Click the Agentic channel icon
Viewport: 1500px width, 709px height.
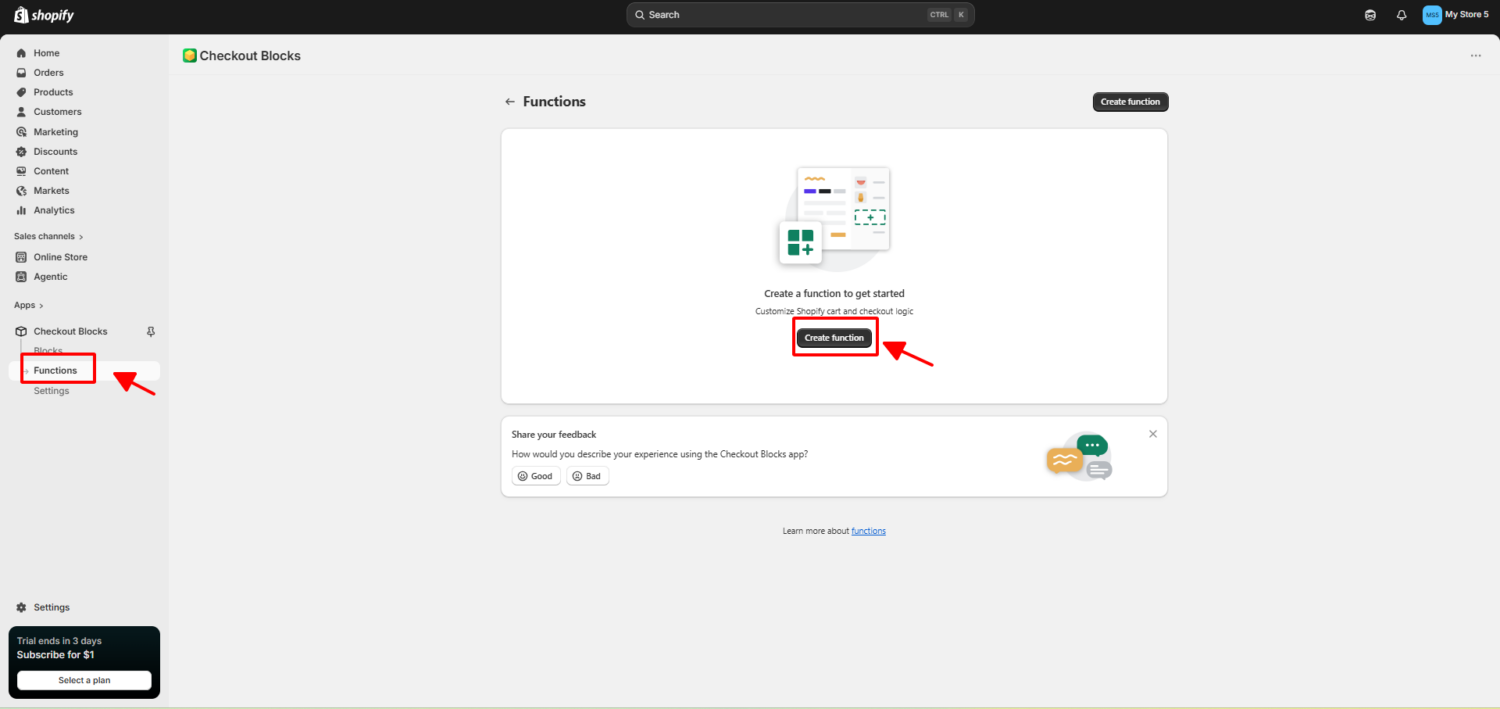click(x=22, y=277)
